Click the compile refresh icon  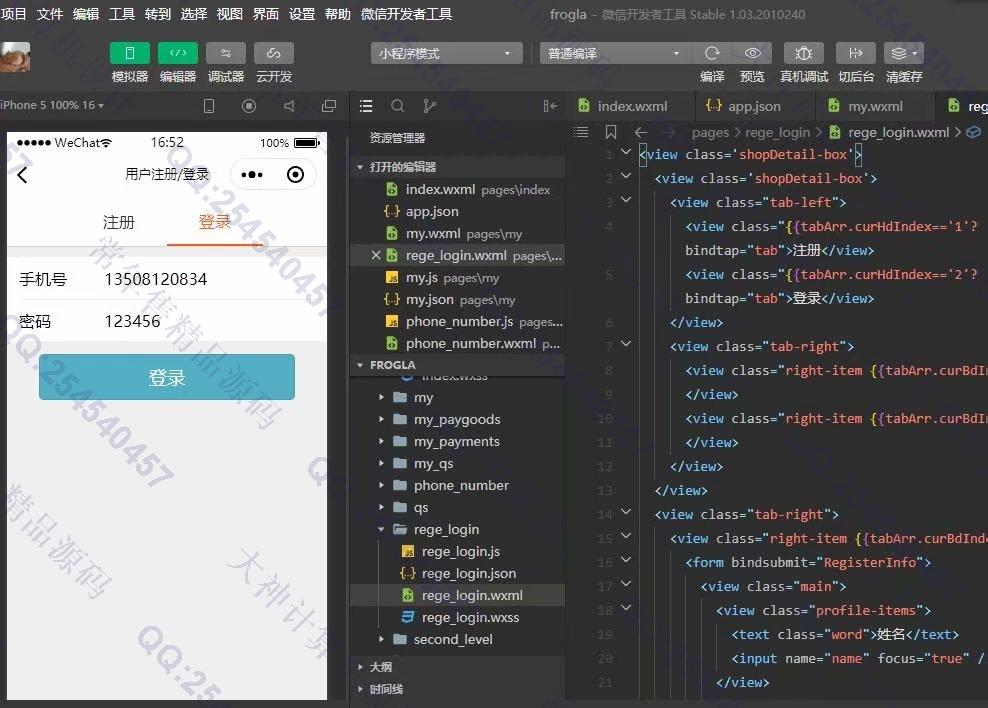[712, 53]
